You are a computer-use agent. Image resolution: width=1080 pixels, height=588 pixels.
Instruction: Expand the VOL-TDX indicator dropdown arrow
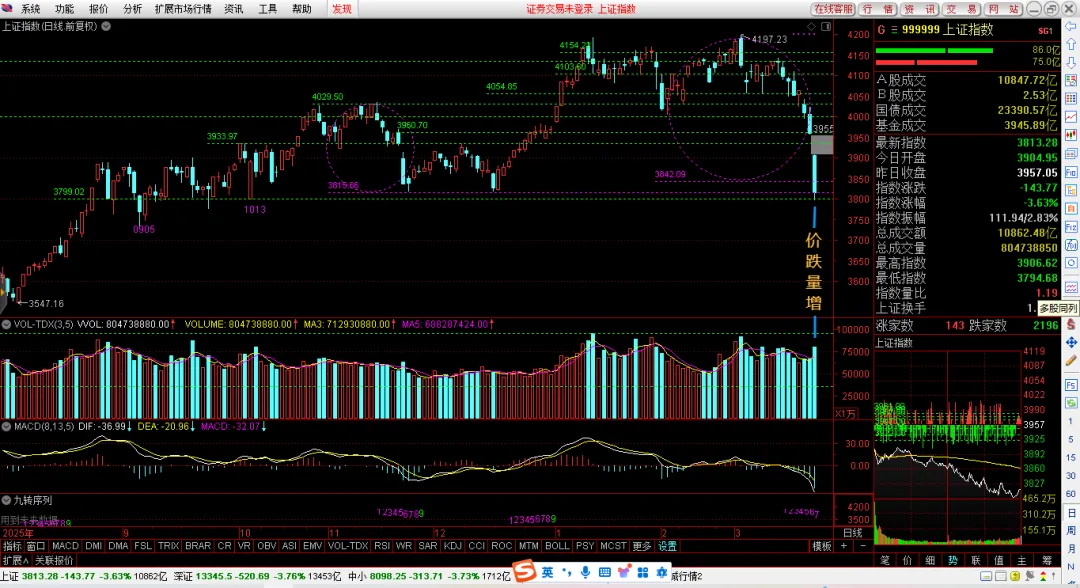coord(6,324)
